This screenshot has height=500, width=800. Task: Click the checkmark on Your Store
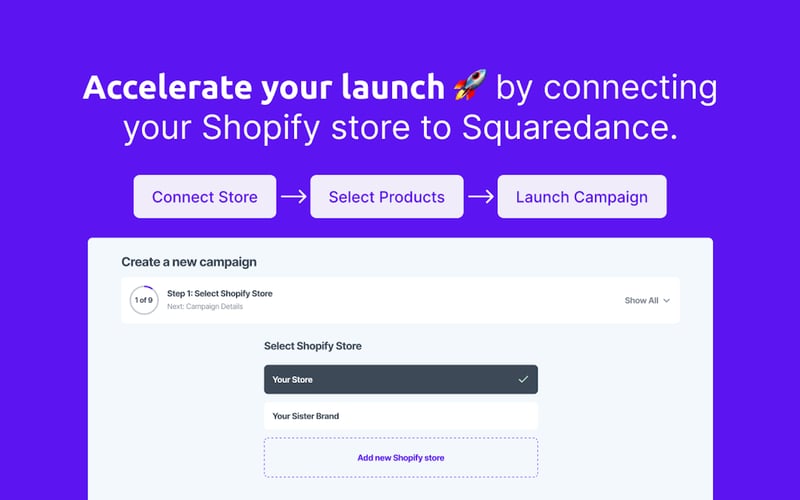point(523,380)
